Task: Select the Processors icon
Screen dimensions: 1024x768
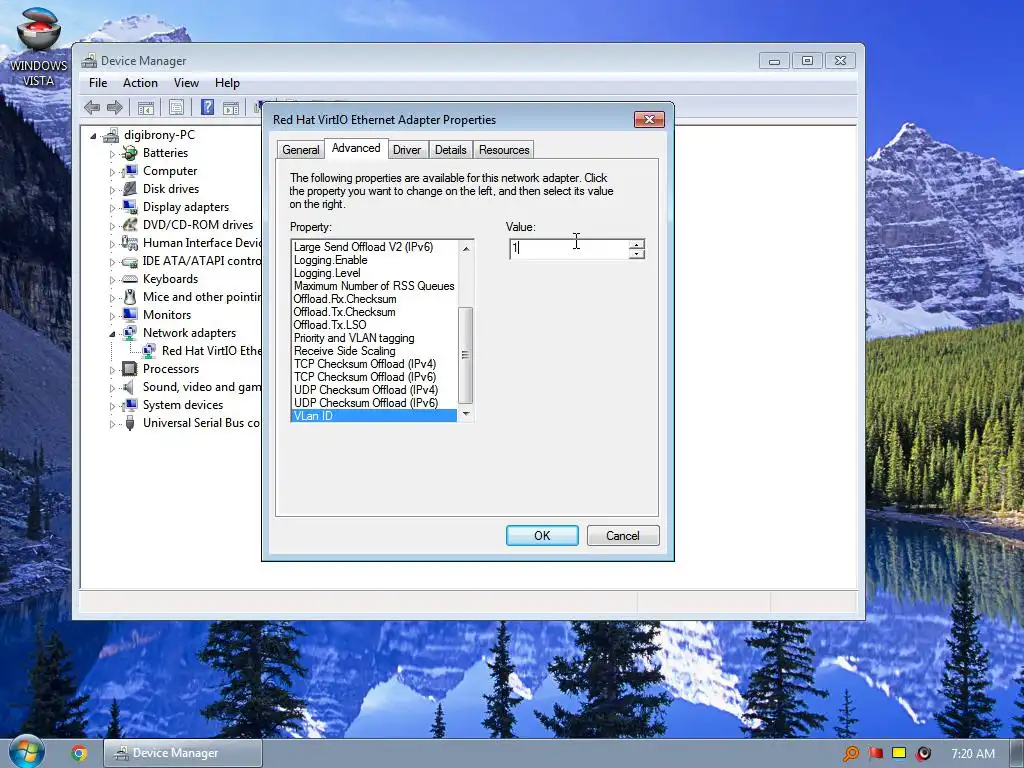Action: click(x=130, y=369)
